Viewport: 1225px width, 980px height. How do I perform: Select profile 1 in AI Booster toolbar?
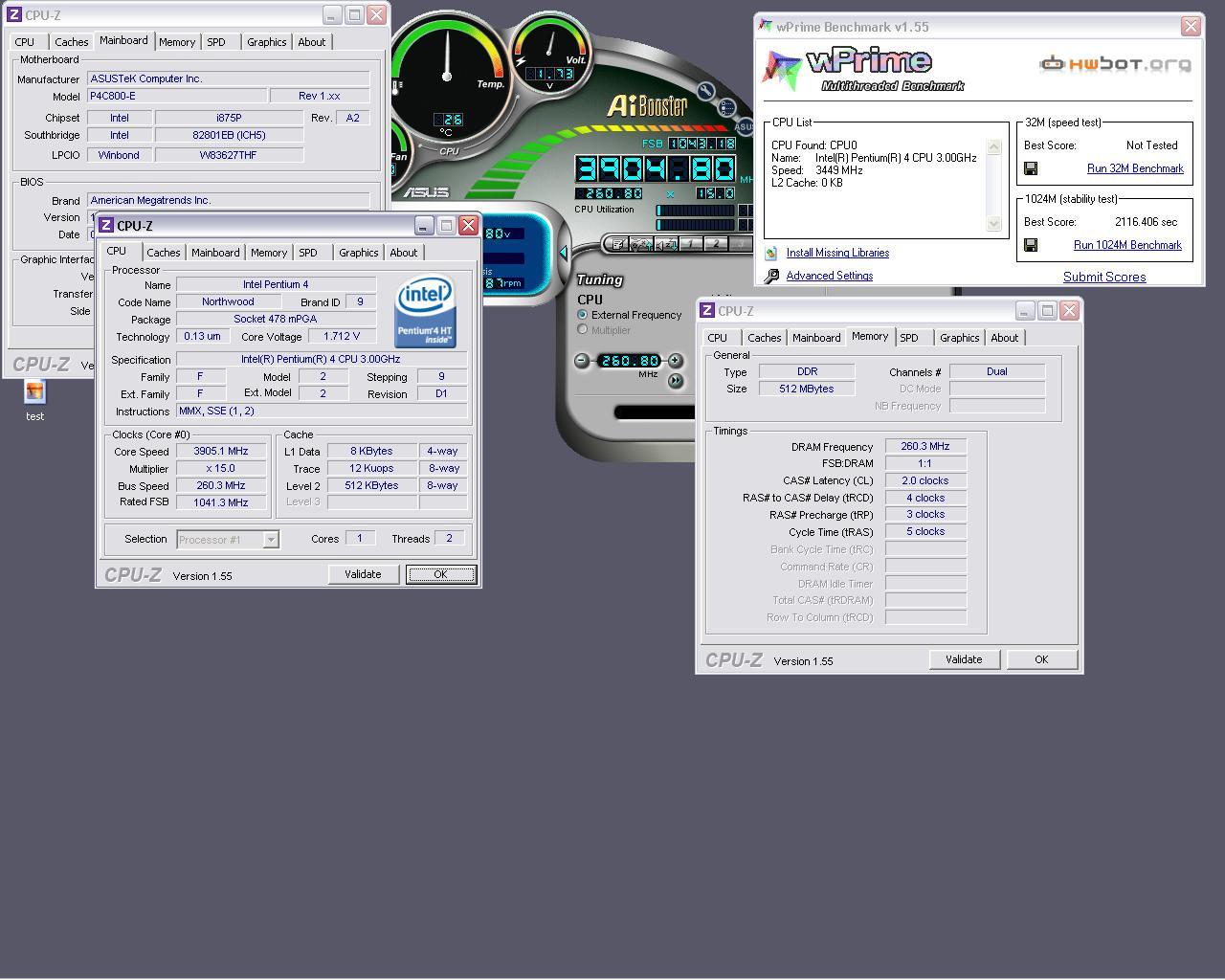pos(690,244)
